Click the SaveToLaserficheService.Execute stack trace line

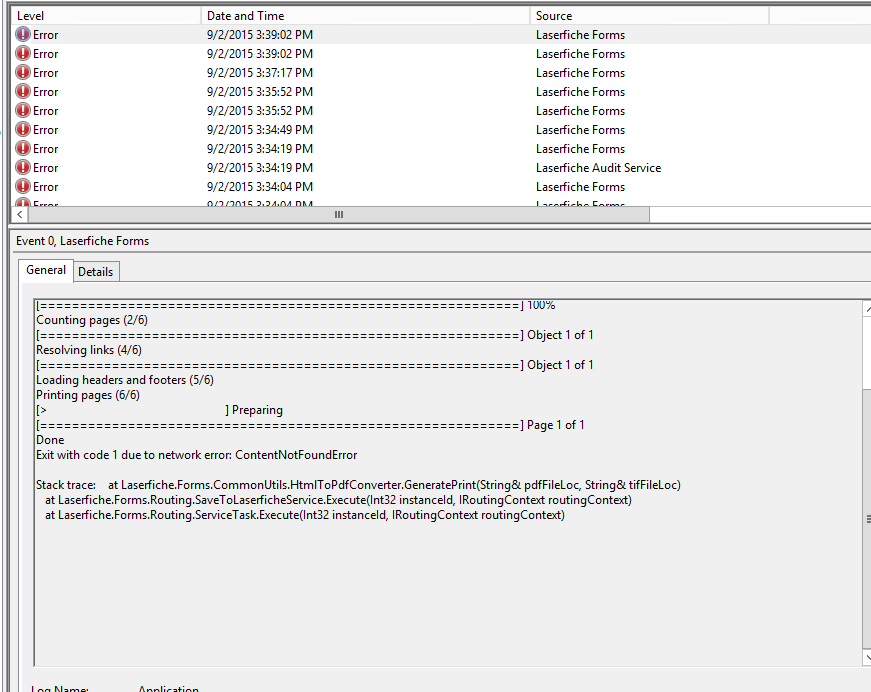pyautogui.click(x=338, y=500)
